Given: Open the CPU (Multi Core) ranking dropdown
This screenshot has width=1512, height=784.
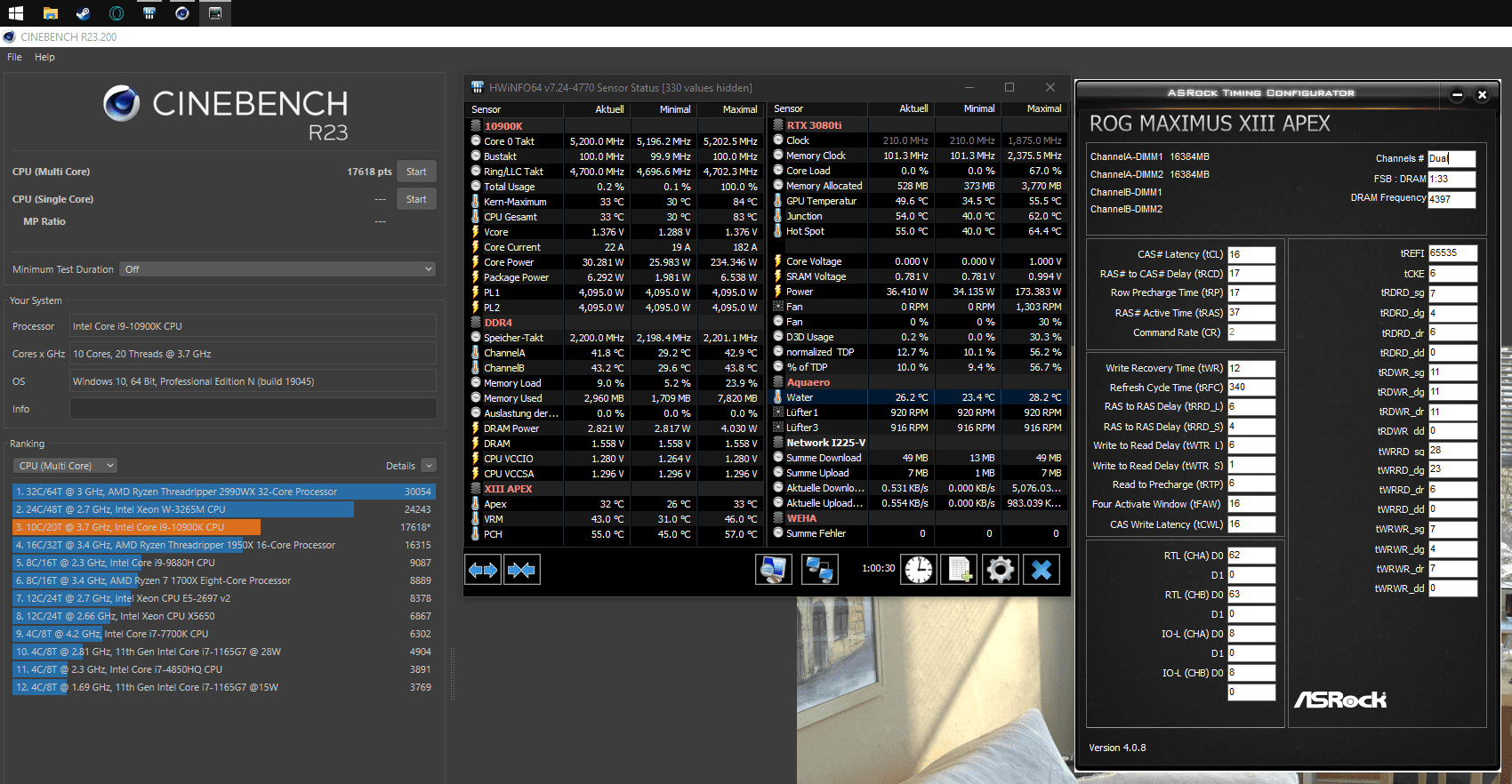Looking at the screenshot, I should pyautogui.click(x=66, y=466).
